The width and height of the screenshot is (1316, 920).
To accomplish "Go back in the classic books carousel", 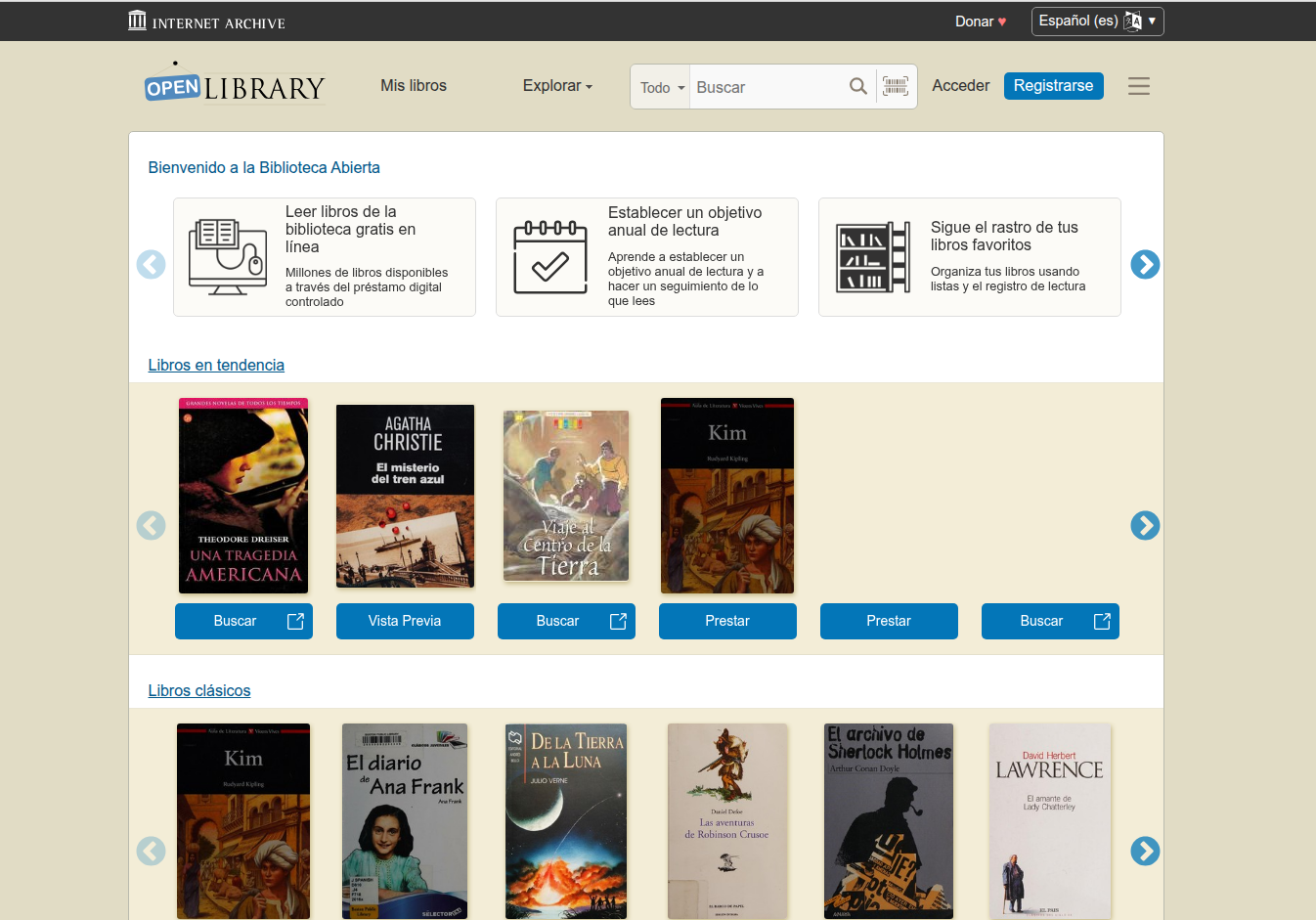I will pyautogui.click(x=151, y=851).
